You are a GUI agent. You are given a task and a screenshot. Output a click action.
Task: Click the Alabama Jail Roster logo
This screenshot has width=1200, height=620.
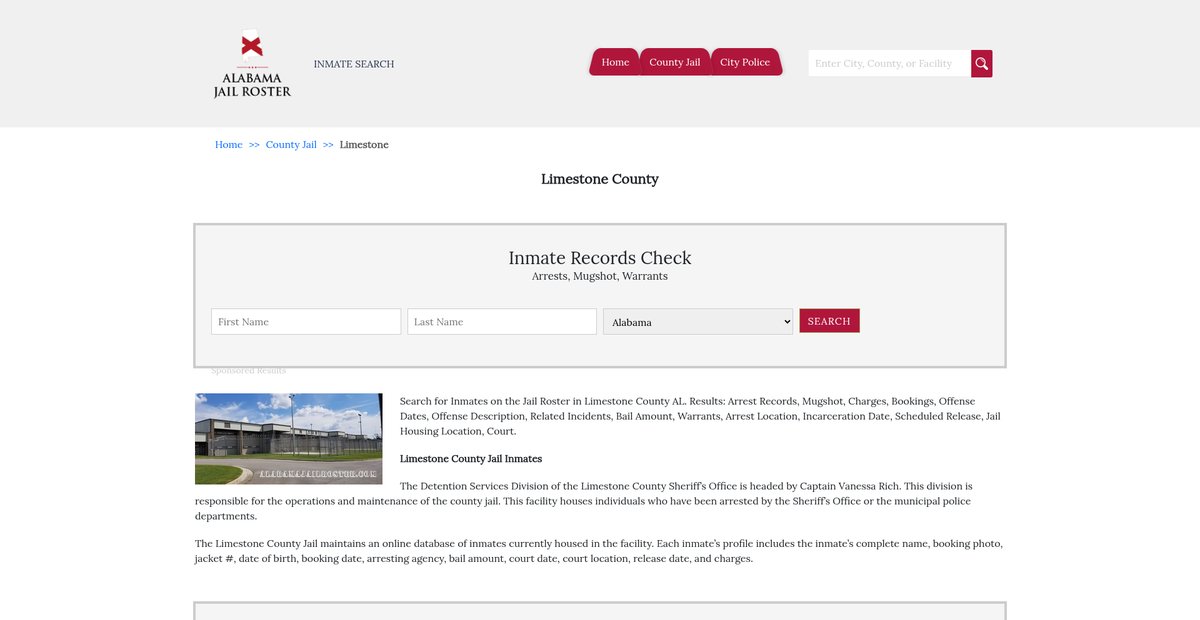pyautogui.click(x=252, y=63)
